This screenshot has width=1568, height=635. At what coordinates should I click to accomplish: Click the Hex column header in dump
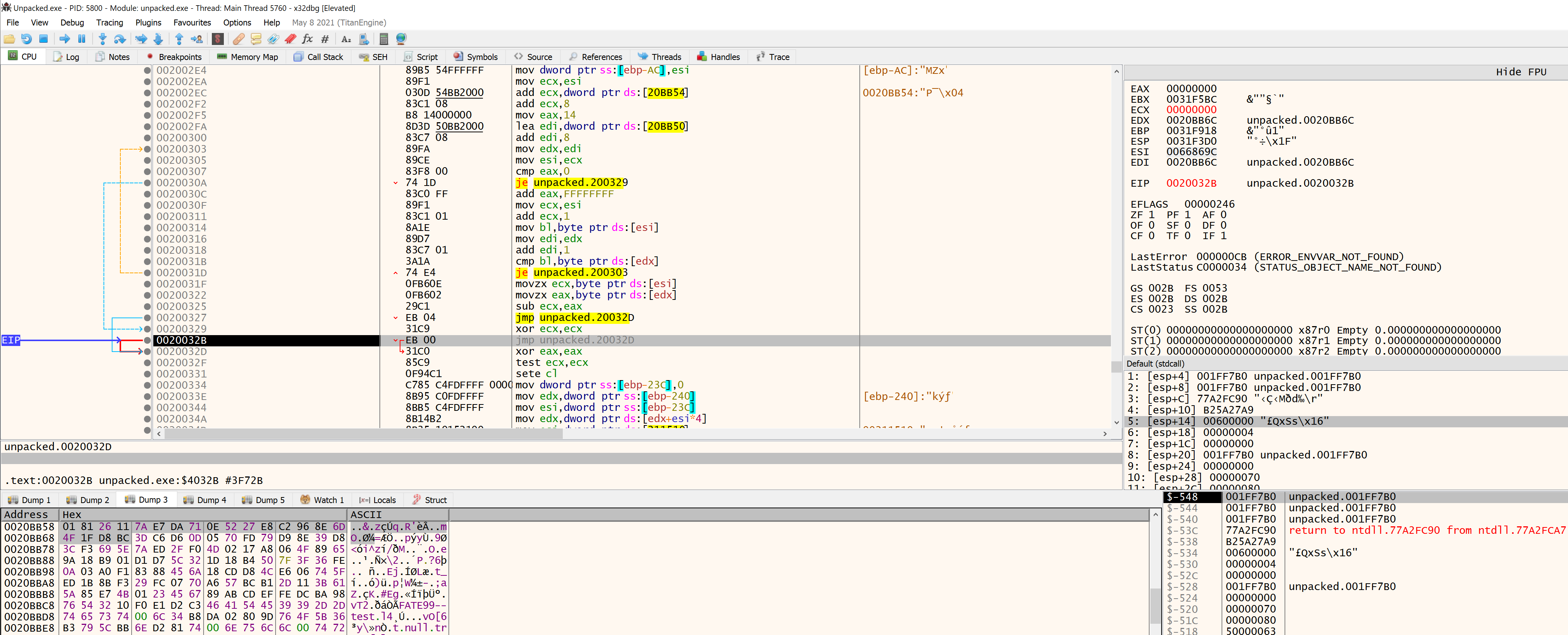(203, 515)
